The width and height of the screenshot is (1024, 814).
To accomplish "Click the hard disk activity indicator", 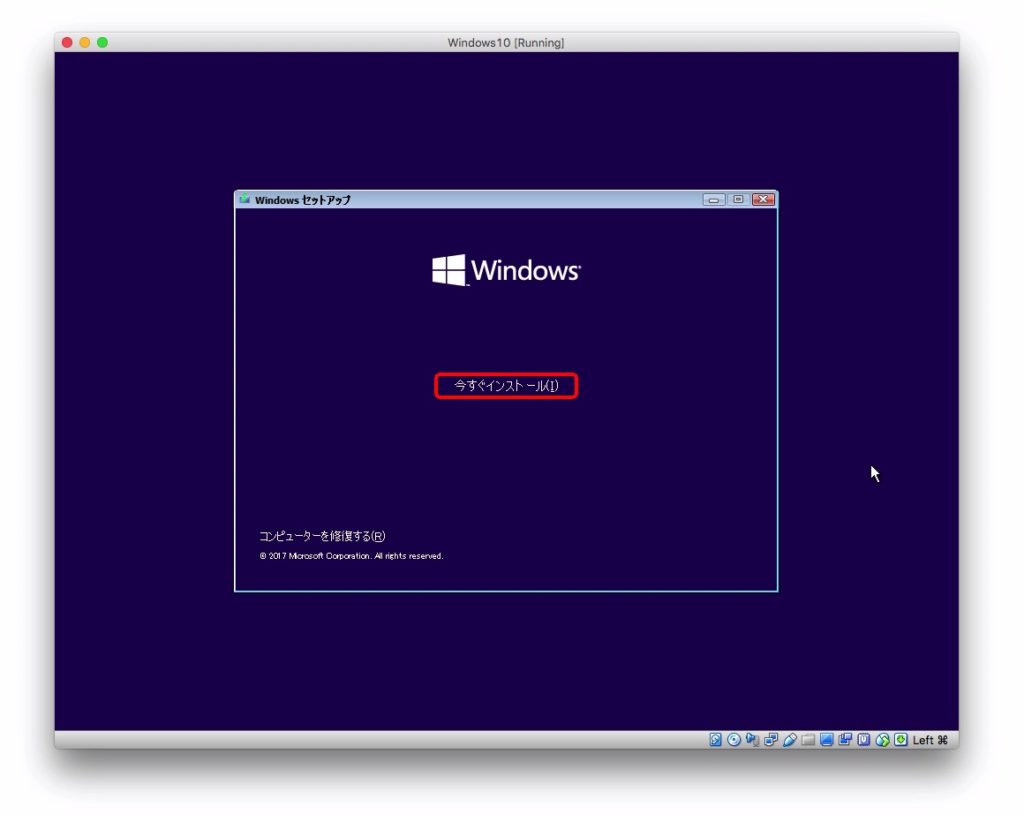I will [715, 740].
